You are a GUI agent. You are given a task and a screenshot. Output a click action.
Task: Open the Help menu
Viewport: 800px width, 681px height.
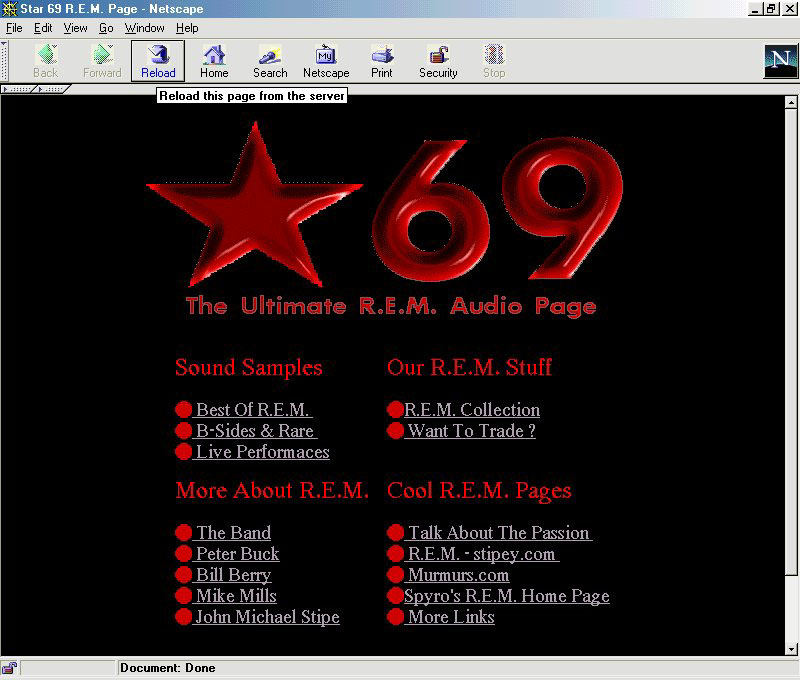coord(187,28)
